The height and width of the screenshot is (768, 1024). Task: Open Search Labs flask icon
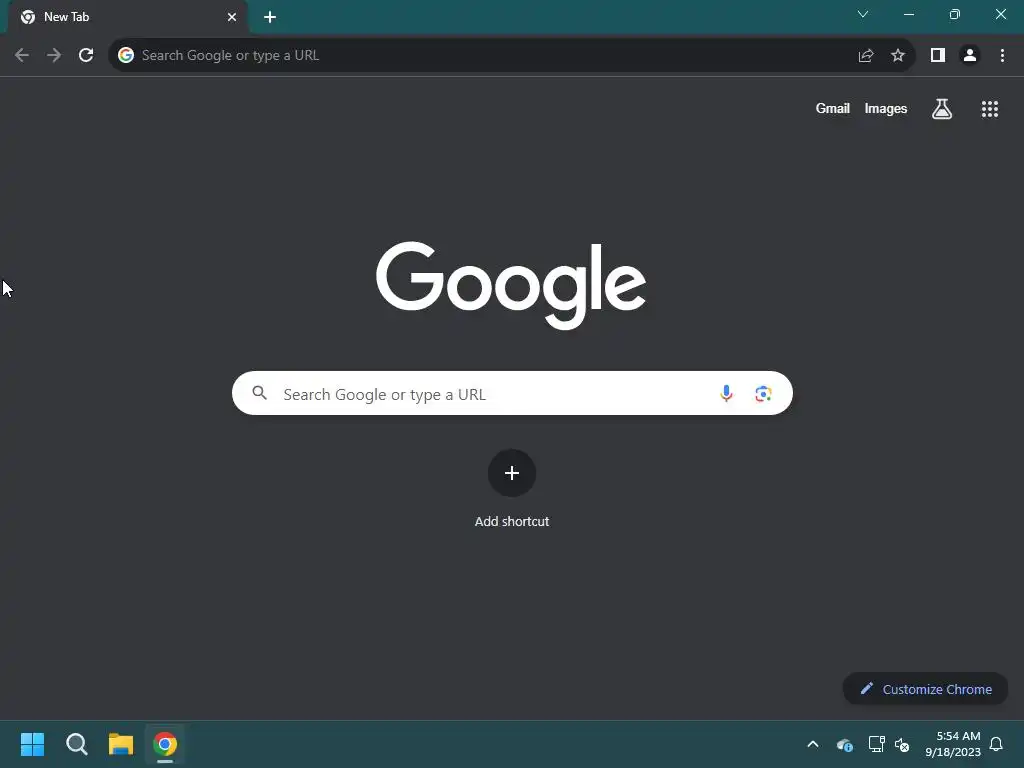[x=942, y=109]
